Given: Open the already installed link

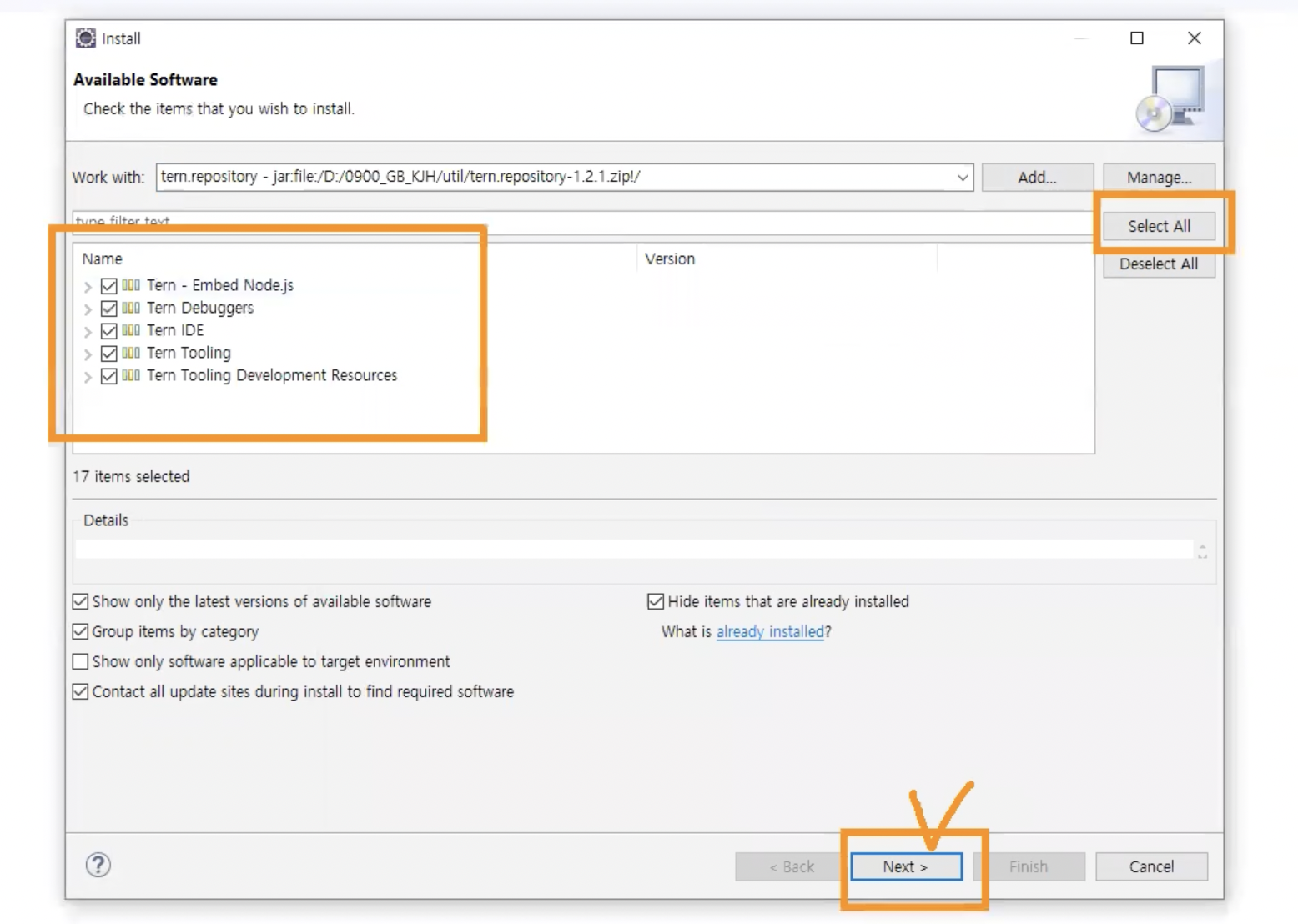Looking at the screenshot, I should coord(770,631).
